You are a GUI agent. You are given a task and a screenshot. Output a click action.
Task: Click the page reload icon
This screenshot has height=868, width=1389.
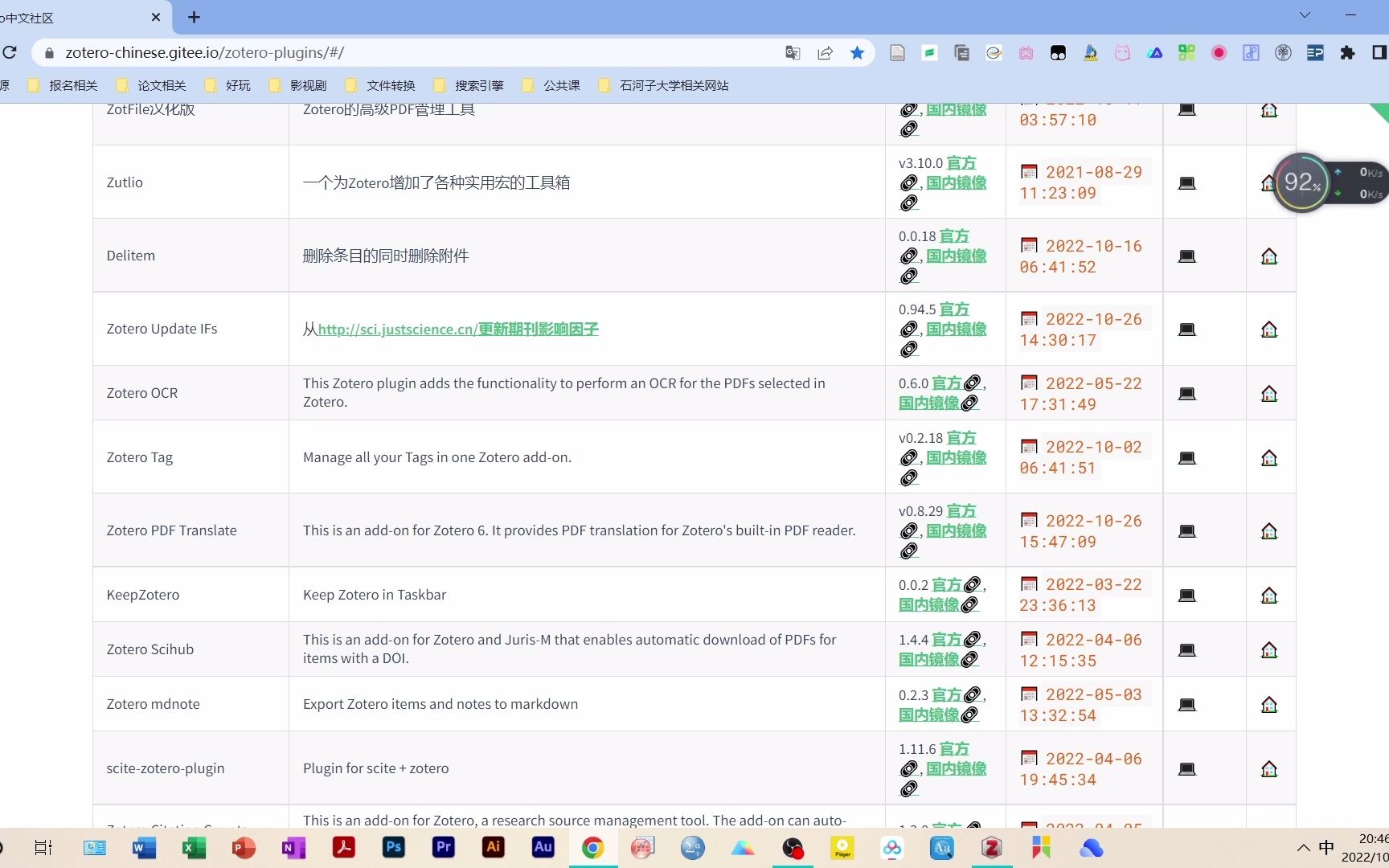pyautogui.click(x=10, y=52)
